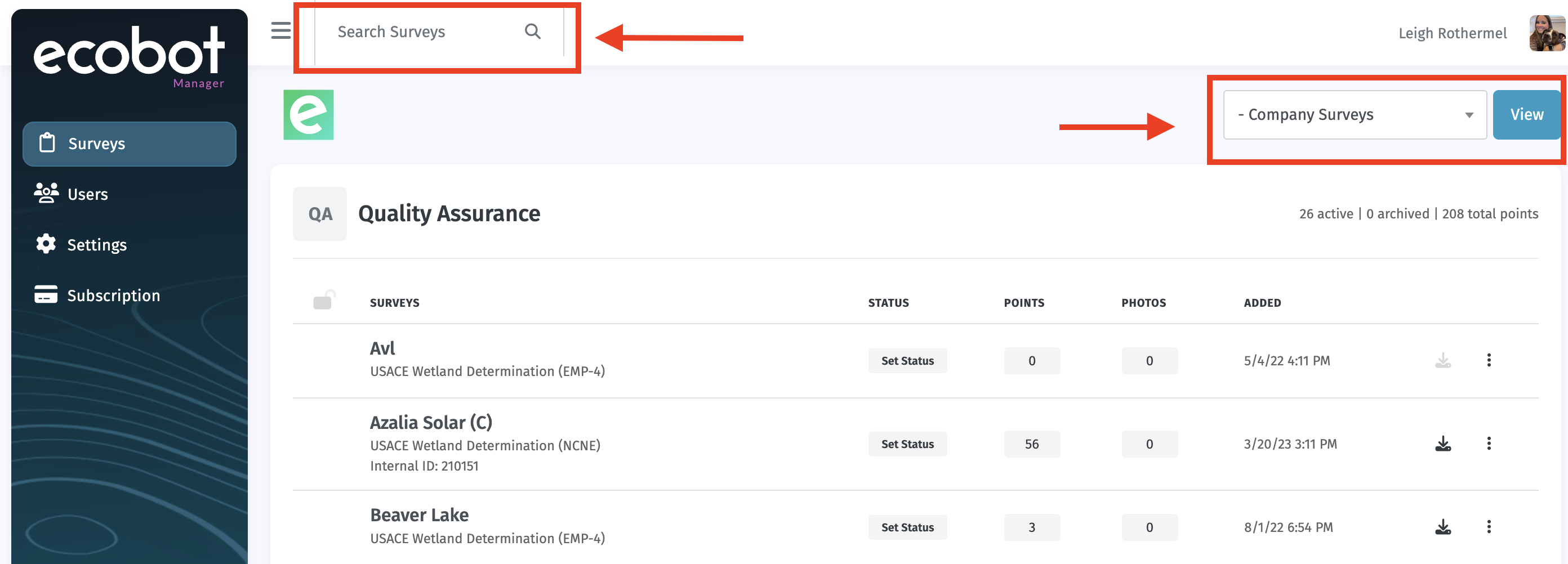Image resolution: width=1568 pixels, height=564 pixels.
Task: Click into the Search Surveys field
Action: [420, 32]
